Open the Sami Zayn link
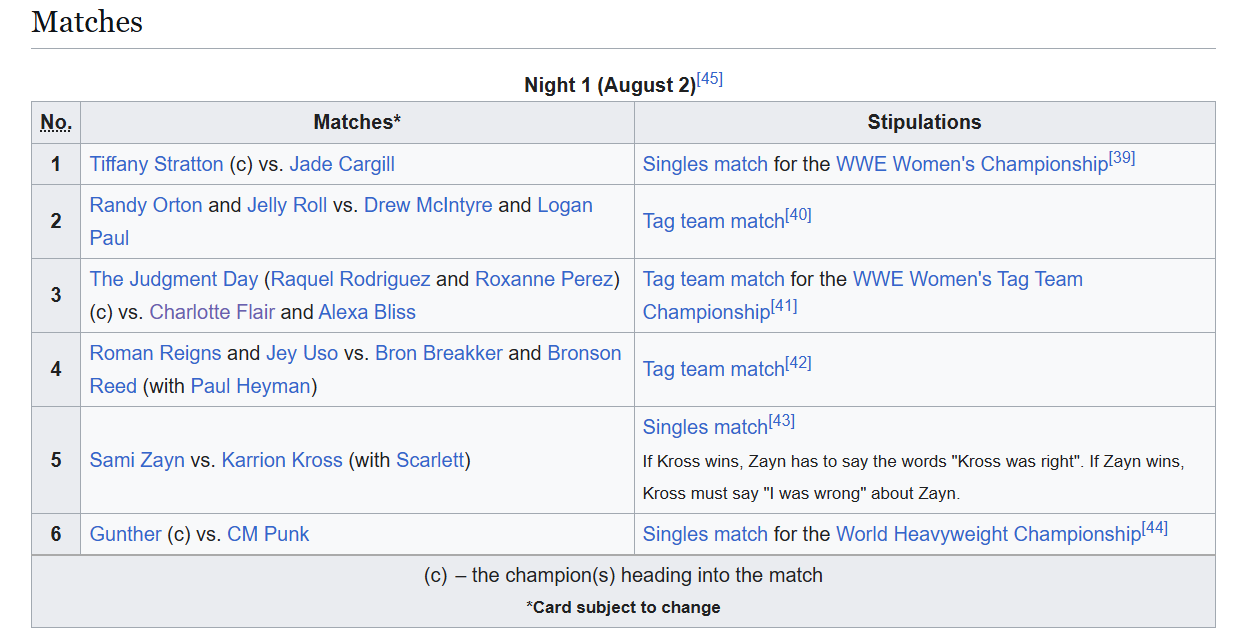 [137, 460]
